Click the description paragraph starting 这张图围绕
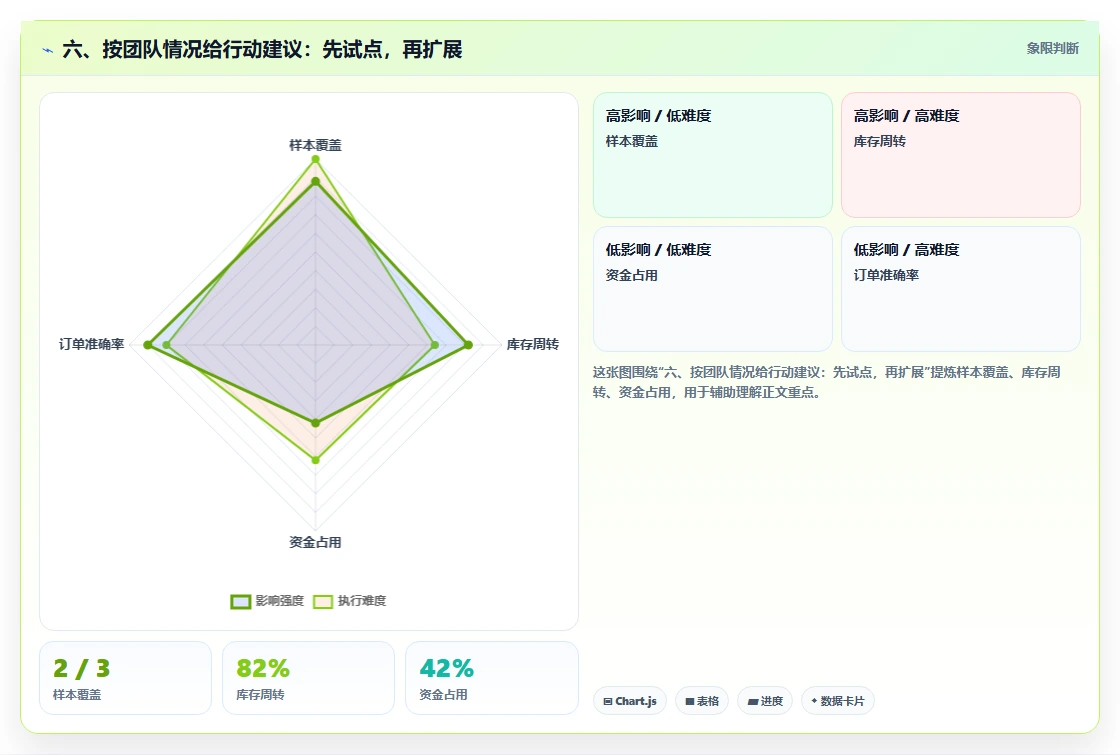Viewport: 1120px width, 755px height. [x=826, y=382]
